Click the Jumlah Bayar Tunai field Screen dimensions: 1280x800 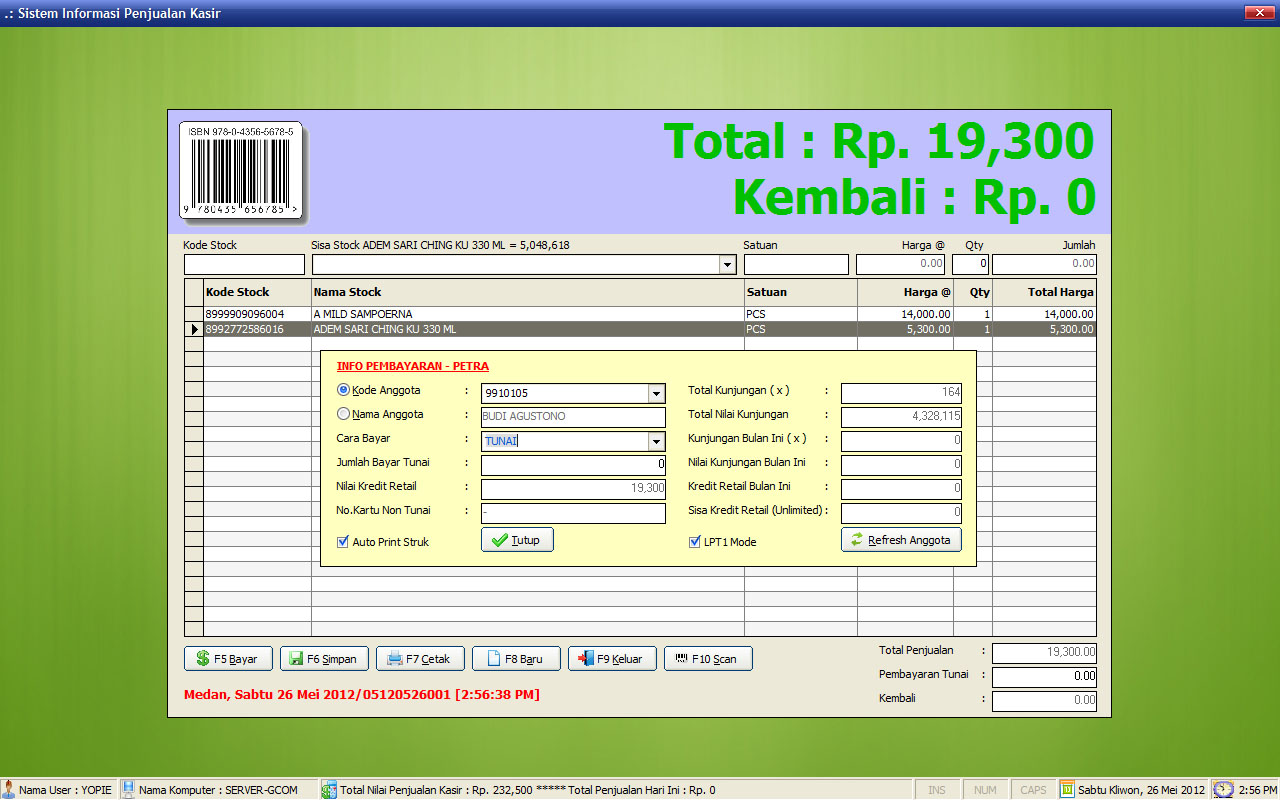pos(572,465)
